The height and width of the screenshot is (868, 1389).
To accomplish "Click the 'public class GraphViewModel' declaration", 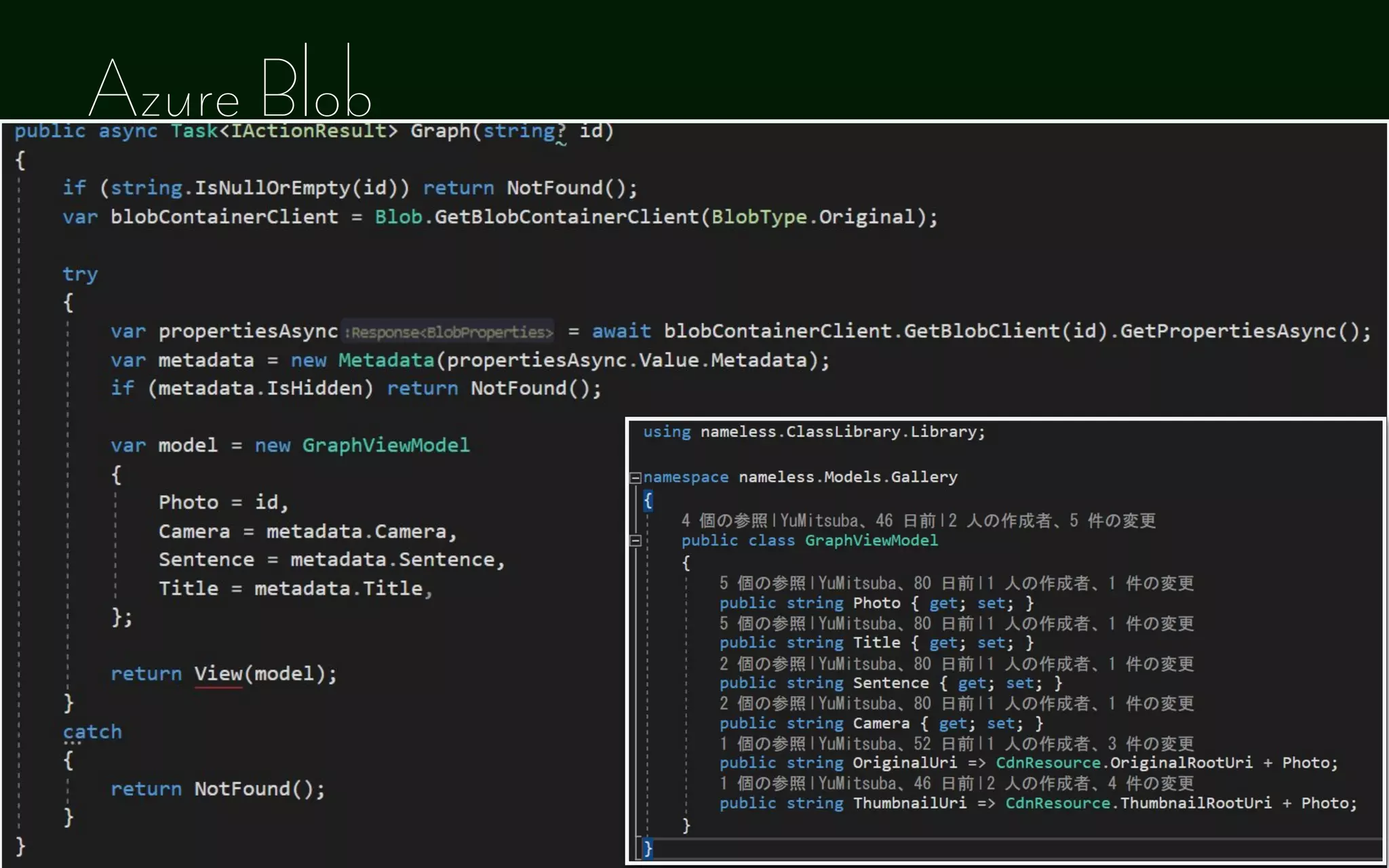I will [810, 540].
